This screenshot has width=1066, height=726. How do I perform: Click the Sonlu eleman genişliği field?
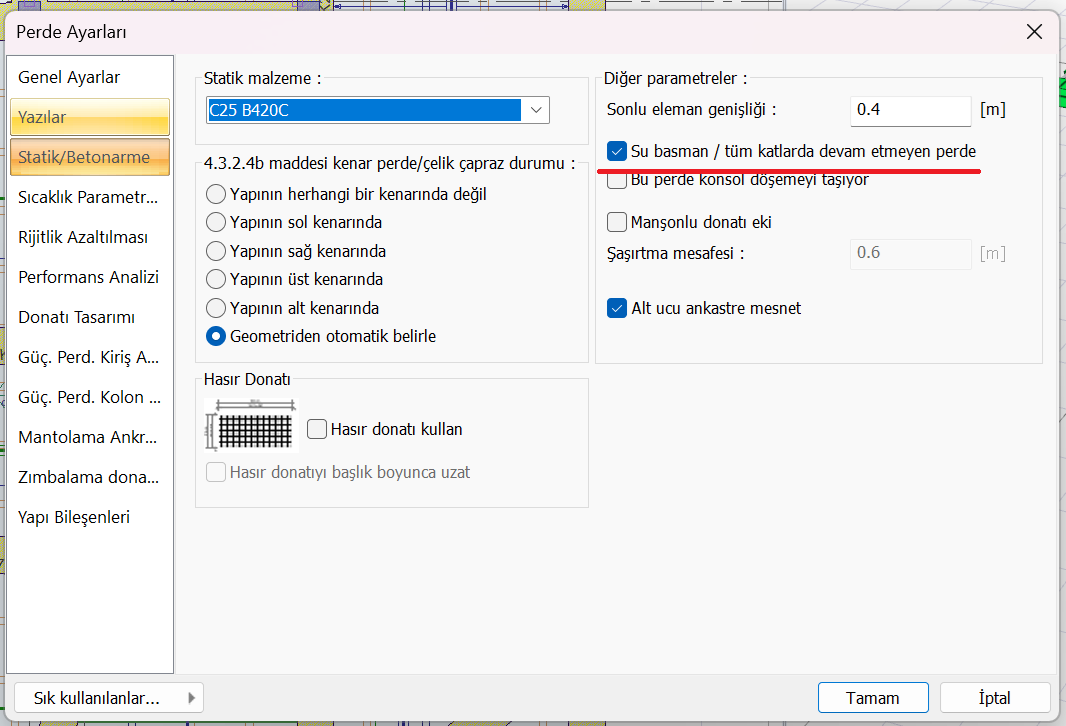click(x=910, y=110)
